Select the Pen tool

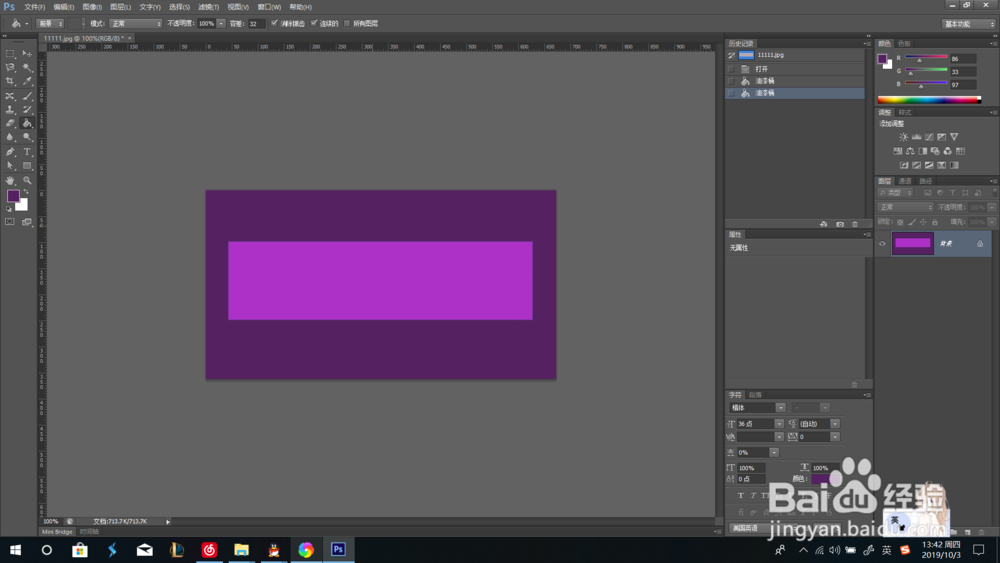tap(10, 152)
